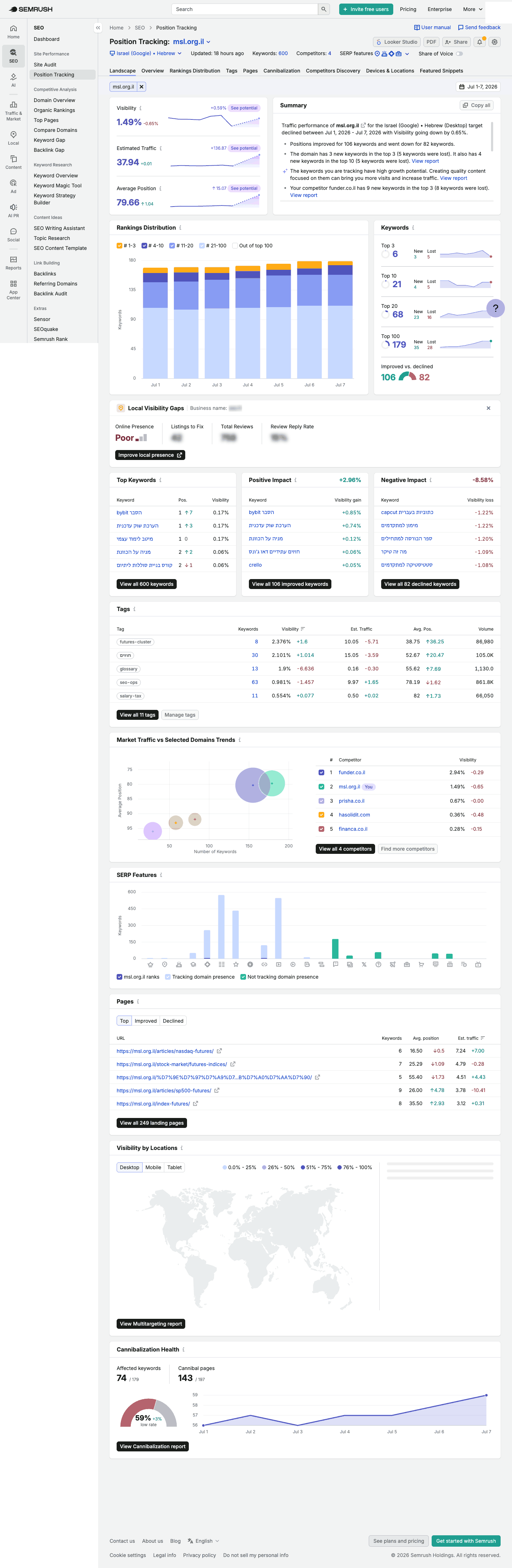Click the Jul 4 bar in rankings chart
The height and width of the screenshot is (1568, 512).
point(248,322)
